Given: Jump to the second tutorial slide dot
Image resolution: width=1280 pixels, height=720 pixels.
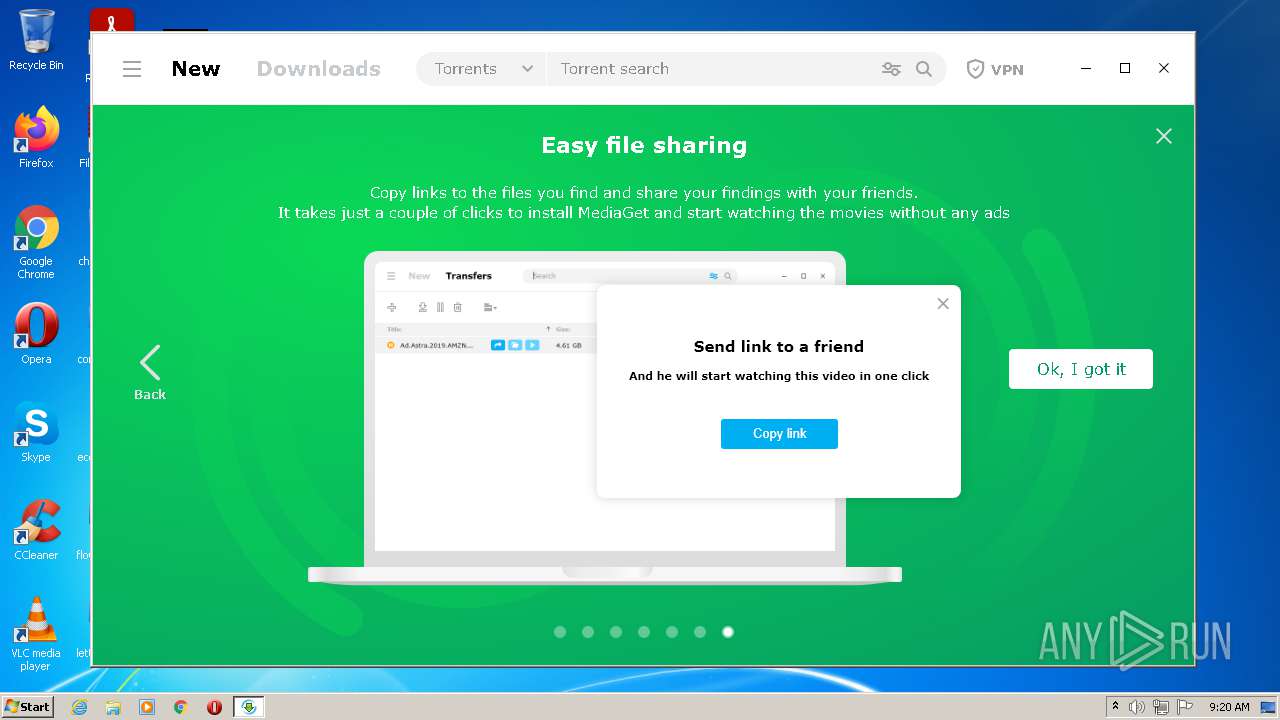Looking at the screenshot, I should pos(588,632).
